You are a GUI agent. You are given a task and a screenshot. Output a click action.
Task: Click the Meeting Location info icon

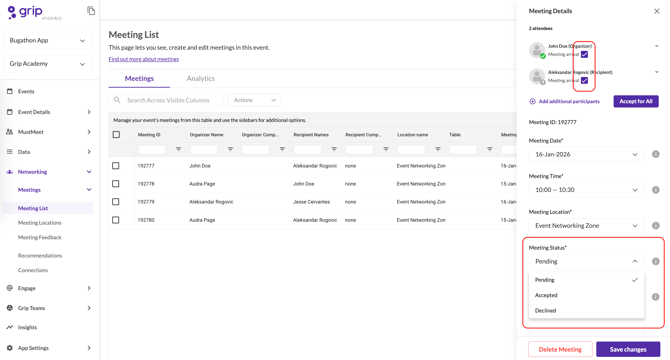(655, 225)
